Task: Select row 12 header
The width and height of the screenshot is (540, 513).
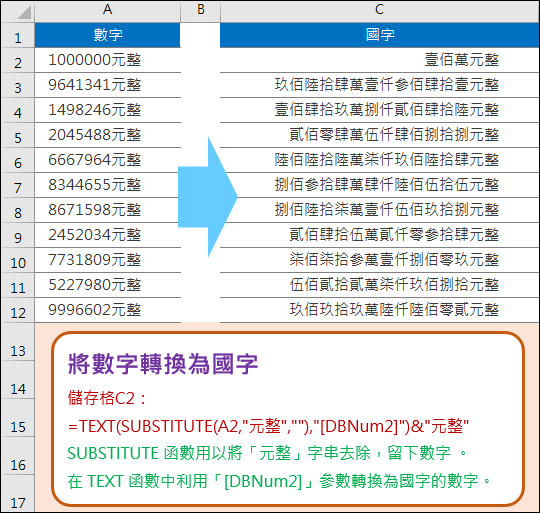Action: pyautogui.click(x=18, y=310)
